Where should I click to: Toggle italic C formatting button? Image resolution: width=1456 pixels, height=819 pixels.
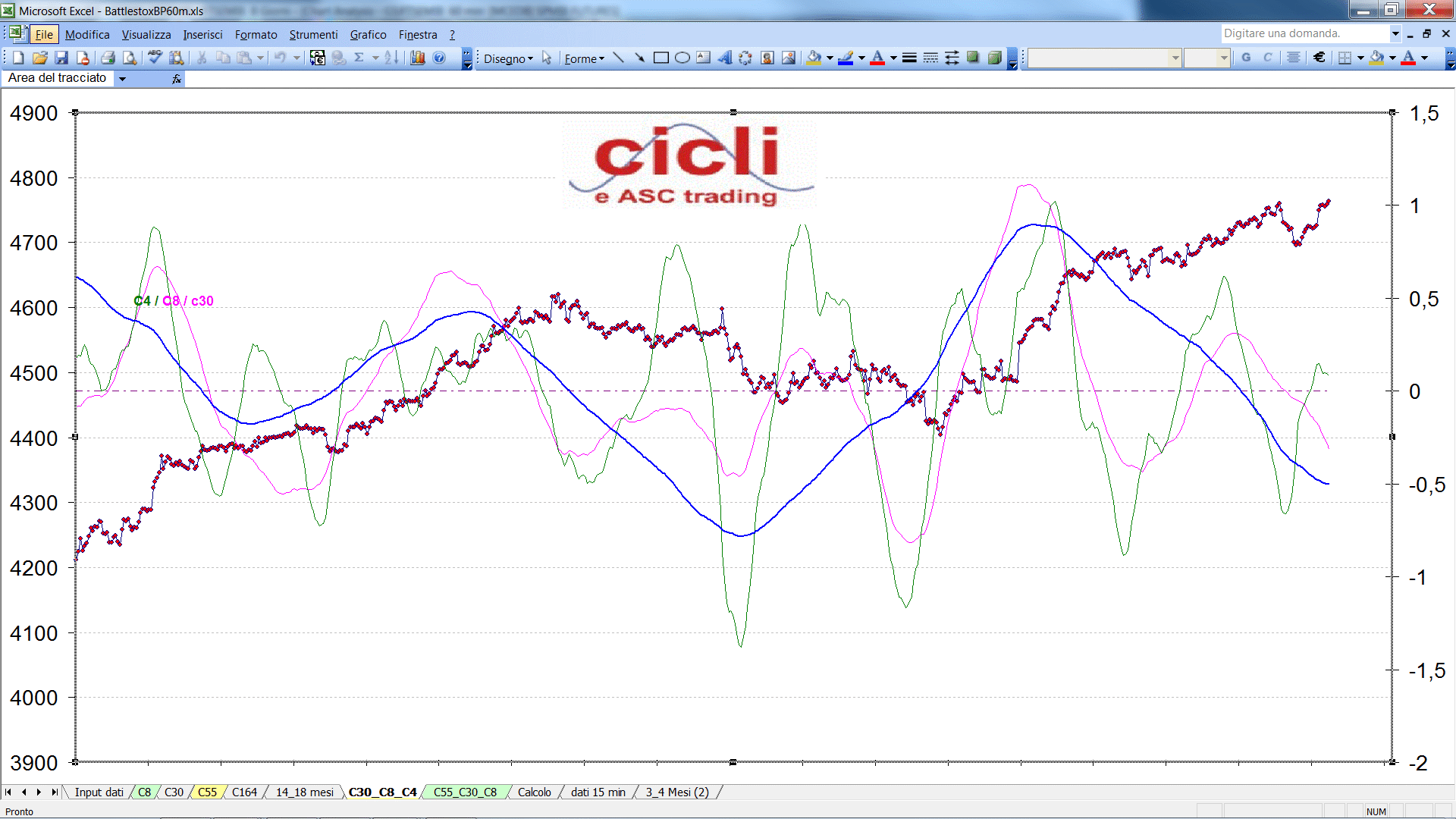(x=1268, y=58)
